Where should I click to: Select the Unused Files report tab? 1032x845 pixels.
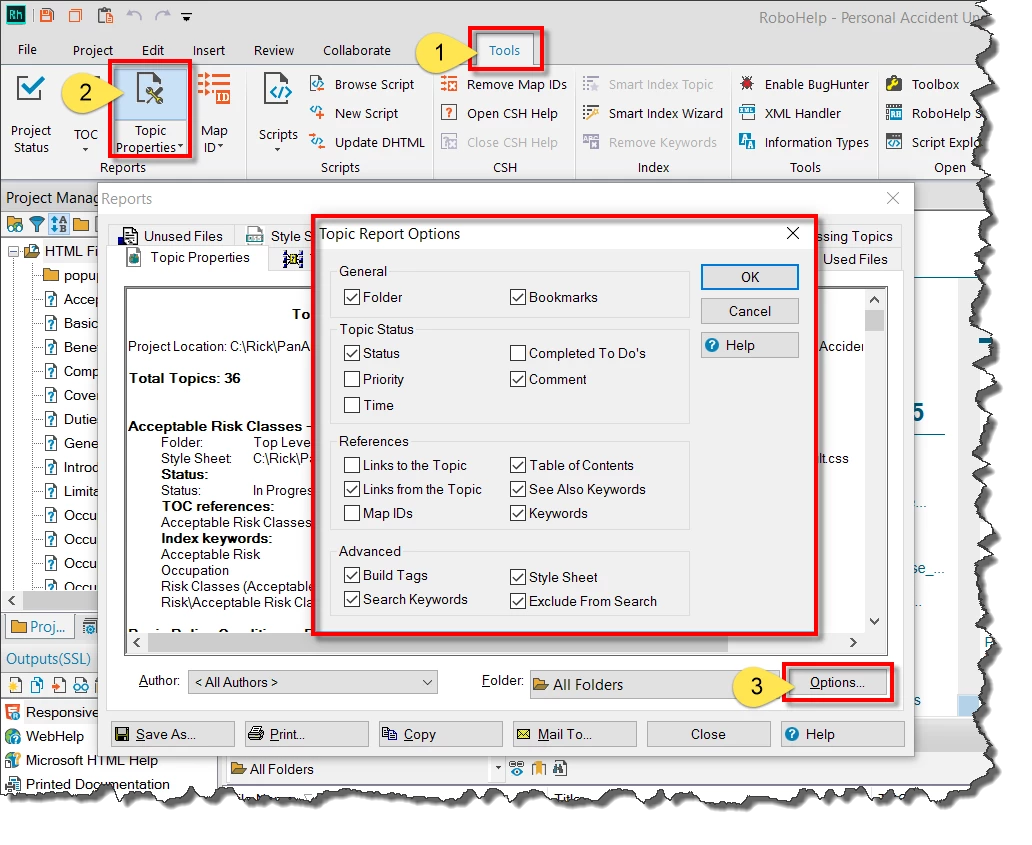[x=172, y=236]
